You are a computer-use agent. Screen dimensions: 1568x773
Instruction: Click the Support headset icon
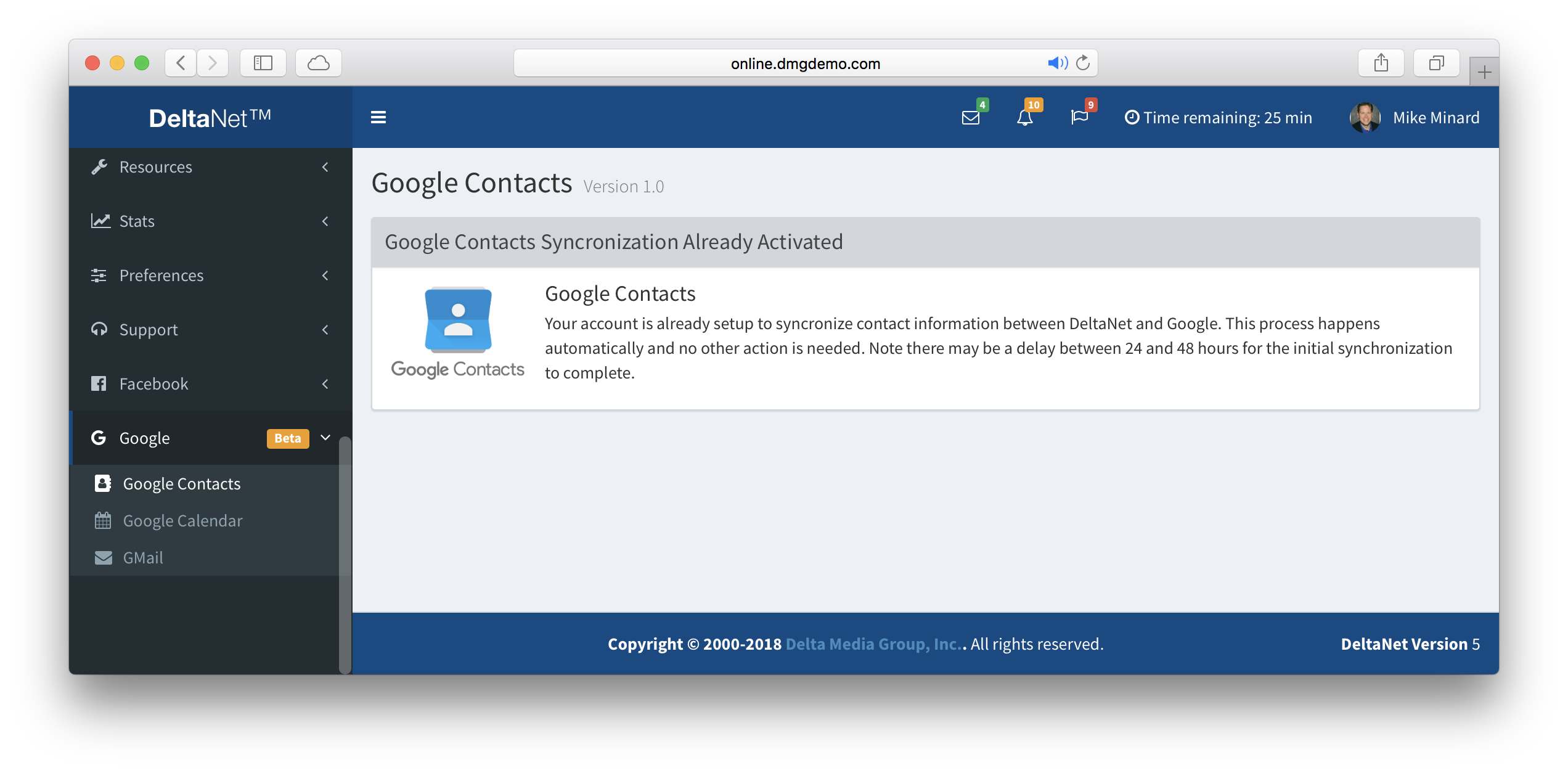[x=99, y=329]
